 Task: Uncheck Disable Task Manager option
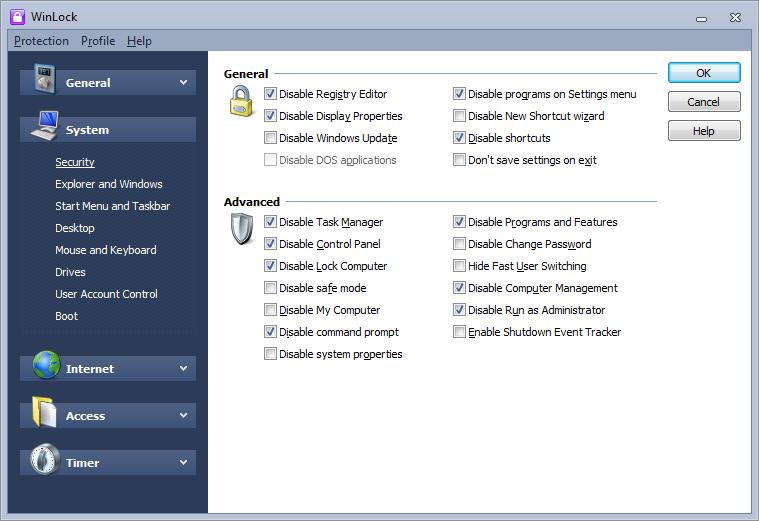(270, 222)
